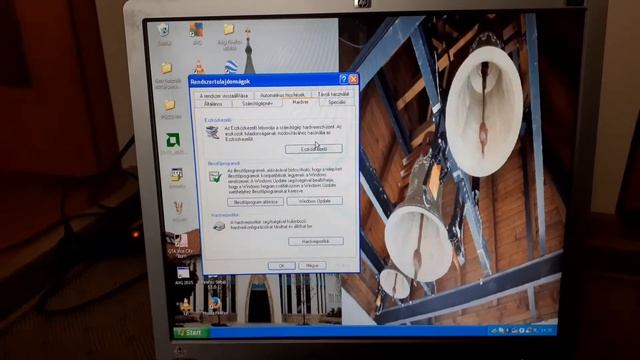Open the 'Speciális' tab
Image resolution: width=640 pixels, height=360 pixels.
[337, 102]
